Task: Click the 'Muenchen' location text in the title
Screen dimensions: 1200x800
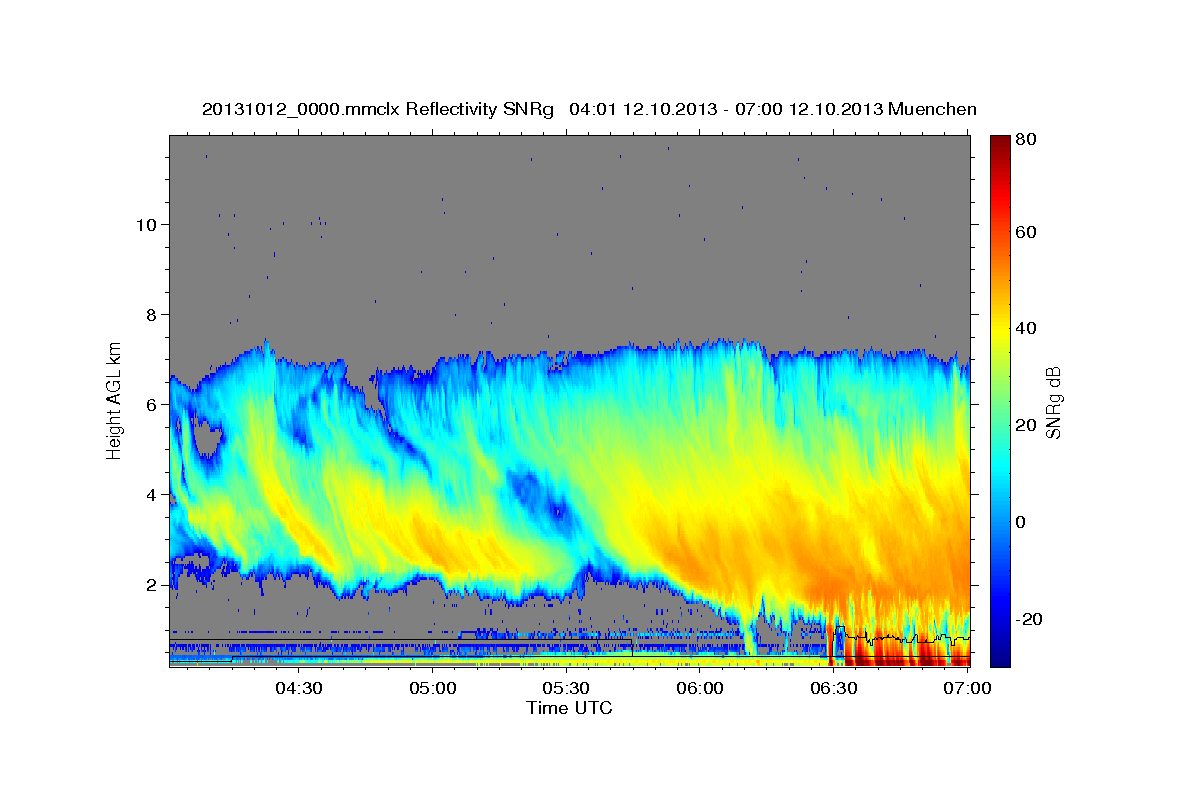Action: [x=932, y=109]
